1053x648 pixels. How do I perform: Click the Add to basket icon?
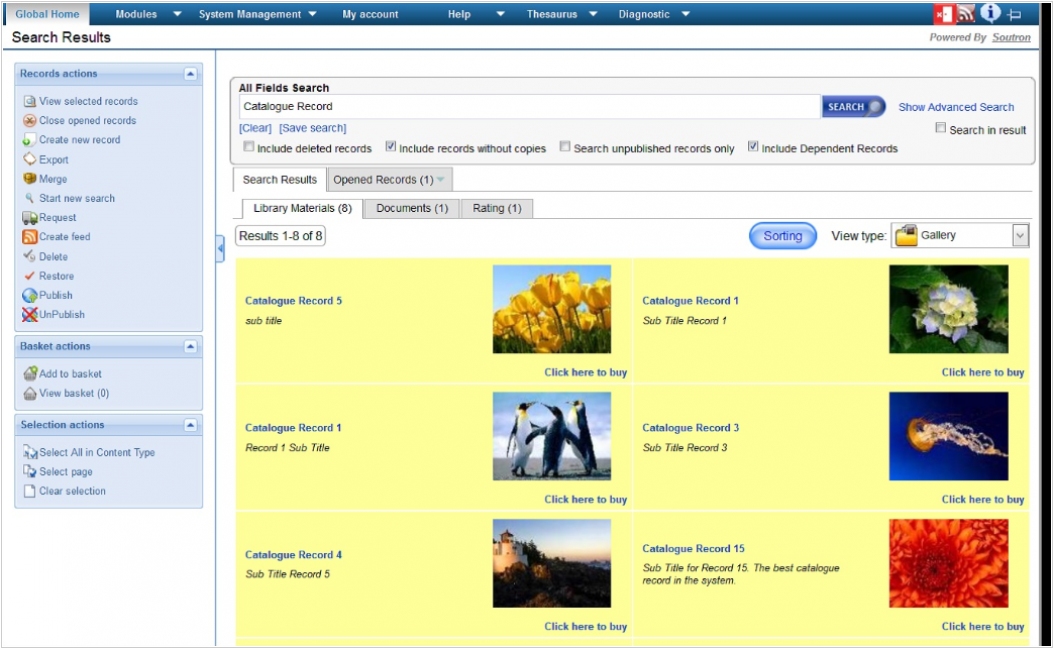(x=30, y=374)
